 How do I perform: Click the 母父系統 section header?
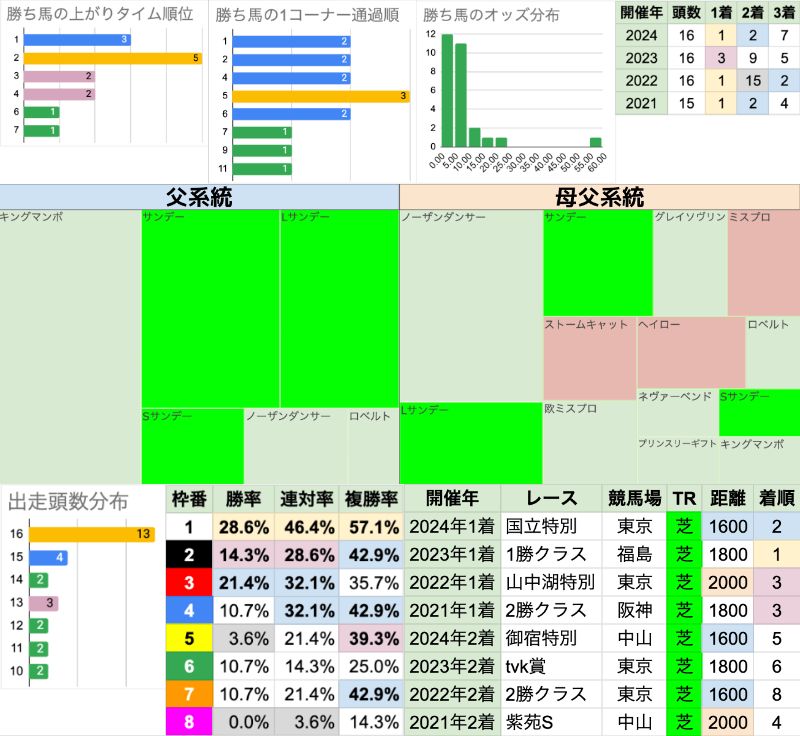coord(599,197)
